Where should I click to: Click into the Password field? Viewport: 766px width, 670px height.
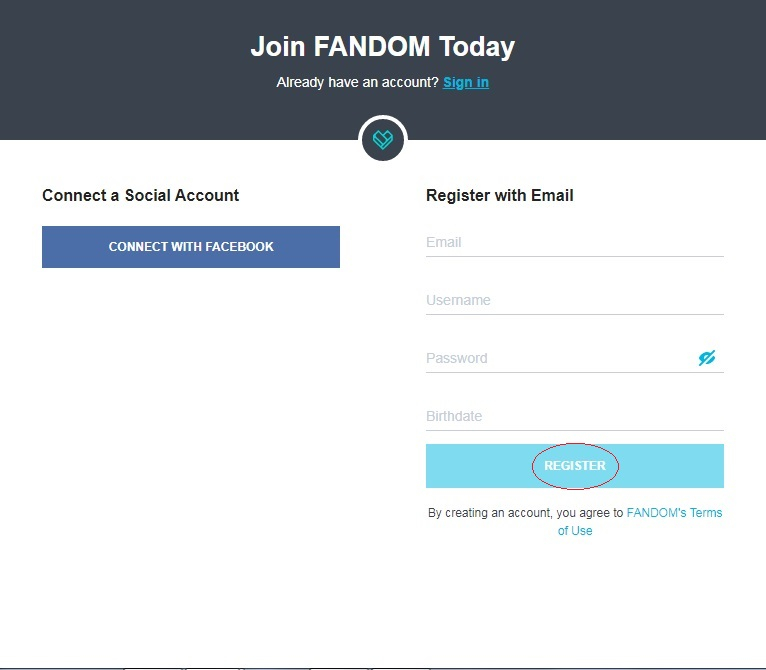pos(560,358)
